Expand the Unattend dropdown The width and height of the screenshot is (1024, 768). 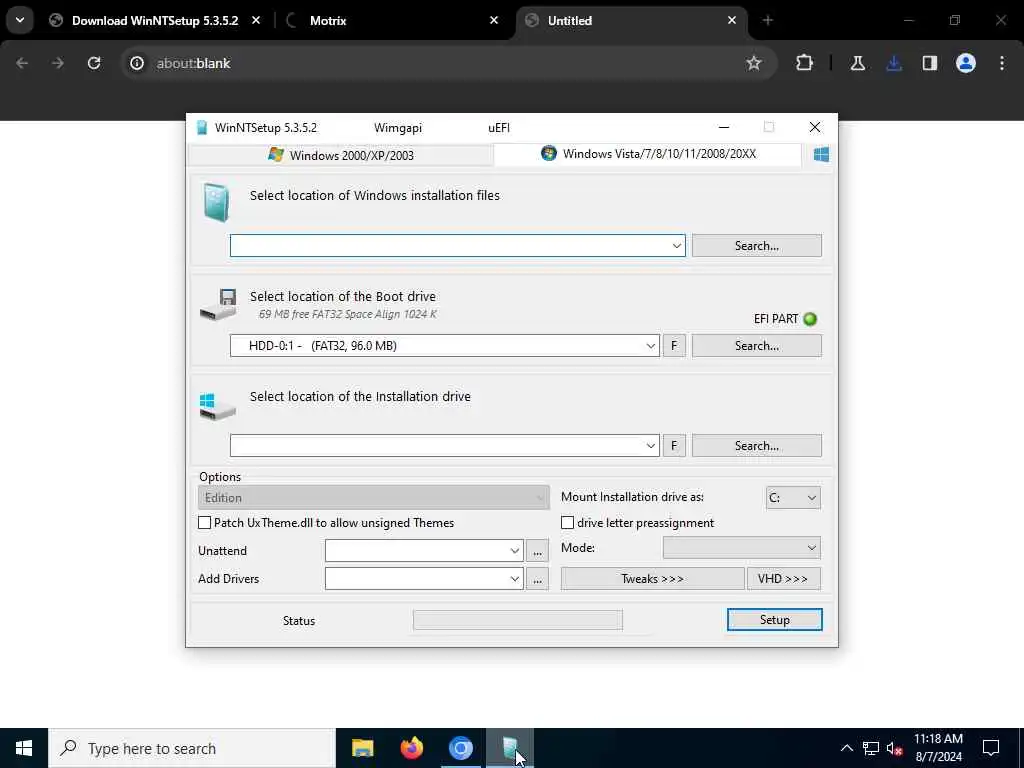(515, 551)
